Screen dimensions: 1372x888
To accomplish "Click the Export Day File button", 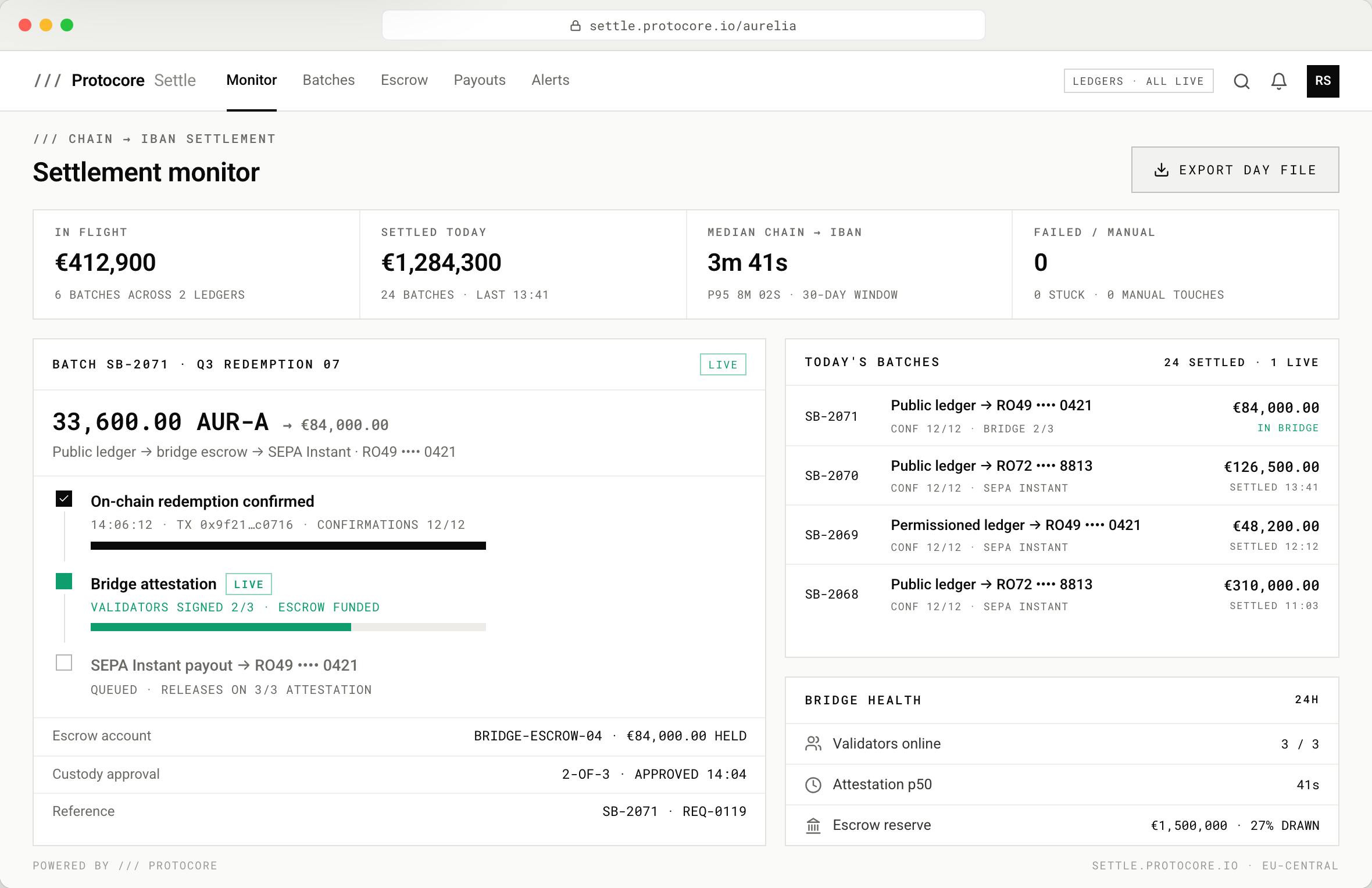I will point(1235,170).
